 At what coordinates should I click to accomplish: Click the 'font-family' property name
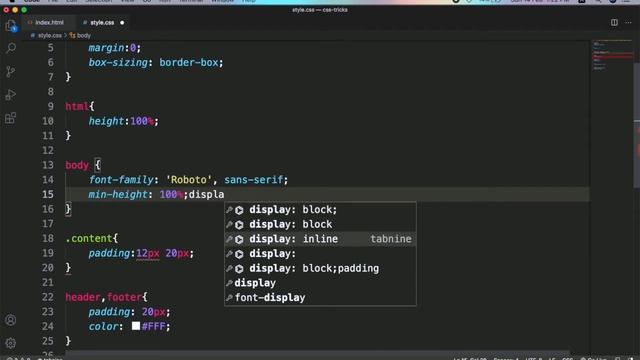tap(121, 180)
